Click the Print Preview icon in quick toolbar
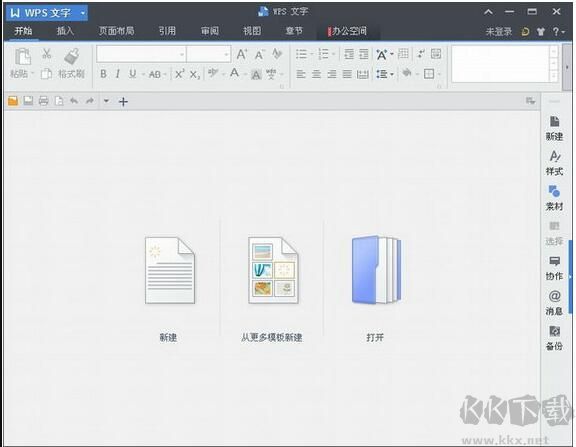This screenshot has height=447, width=576. (59, 101)
